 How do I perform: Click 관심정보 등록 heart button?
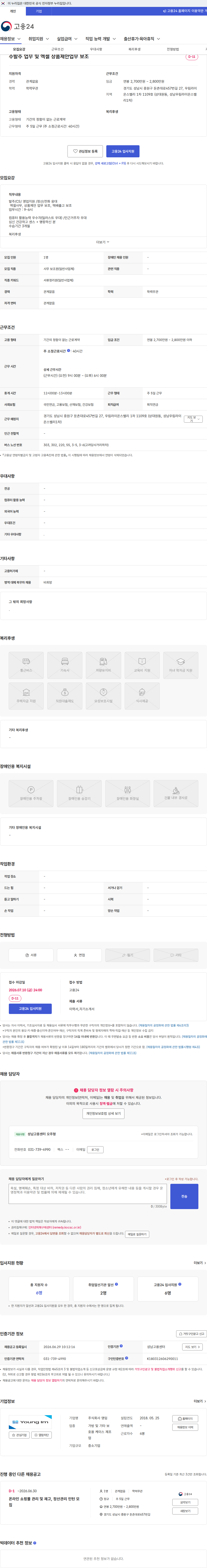85,151
